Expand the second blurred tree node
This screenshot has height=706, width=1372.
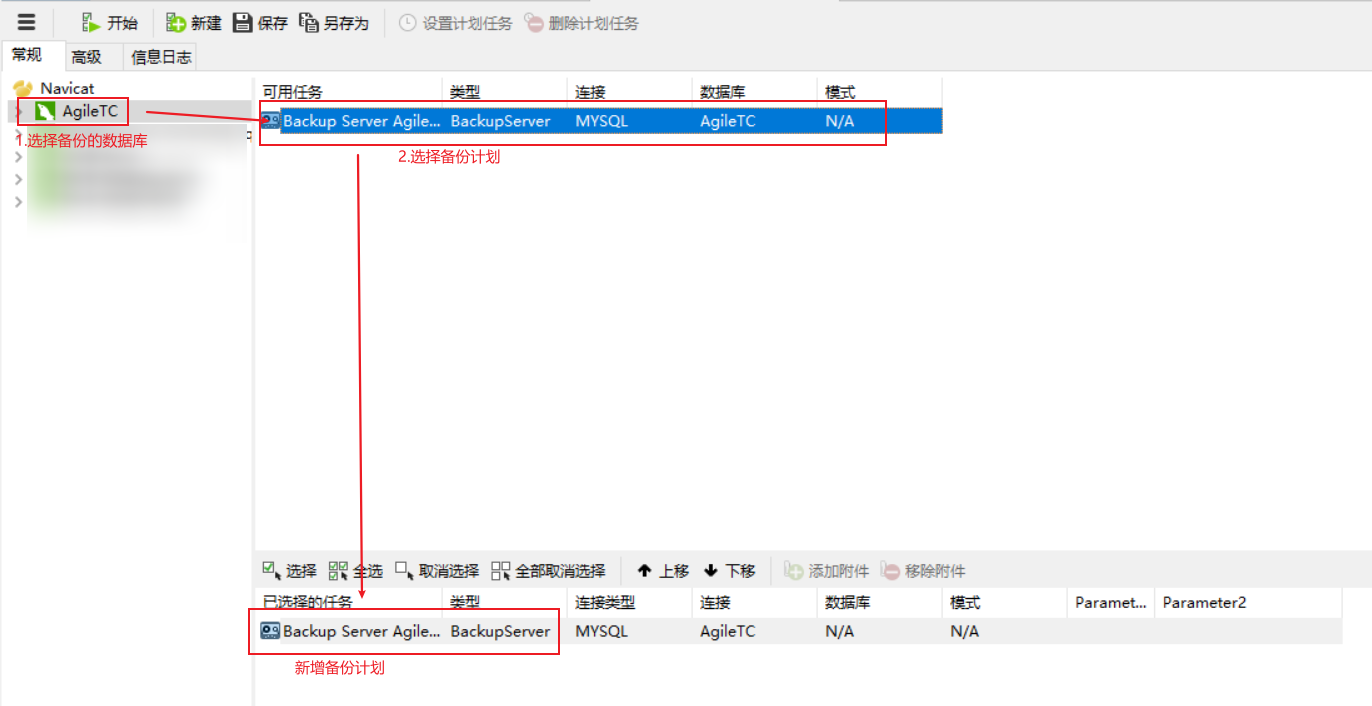[19, 157]
